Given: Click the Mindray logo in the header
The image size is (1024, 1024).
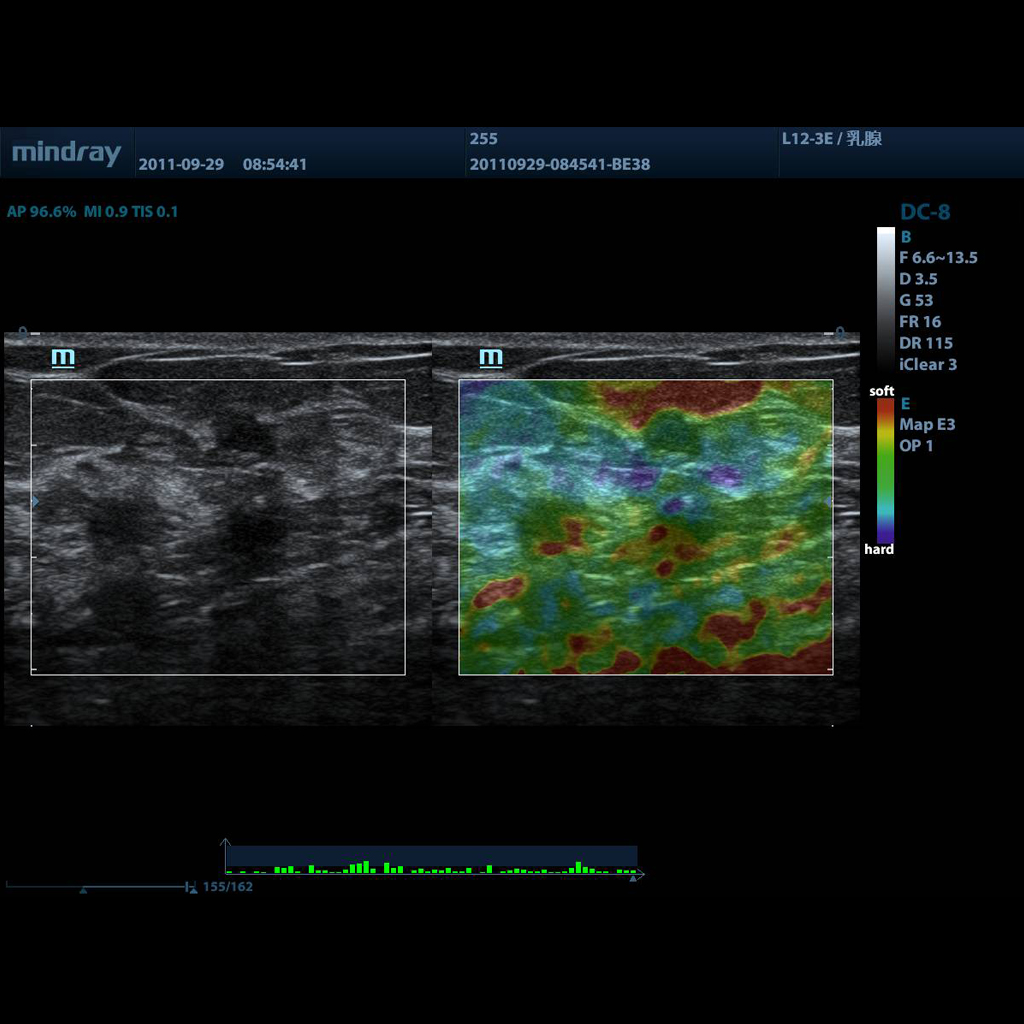Looking at the screenshot, I should coord(65,153).
